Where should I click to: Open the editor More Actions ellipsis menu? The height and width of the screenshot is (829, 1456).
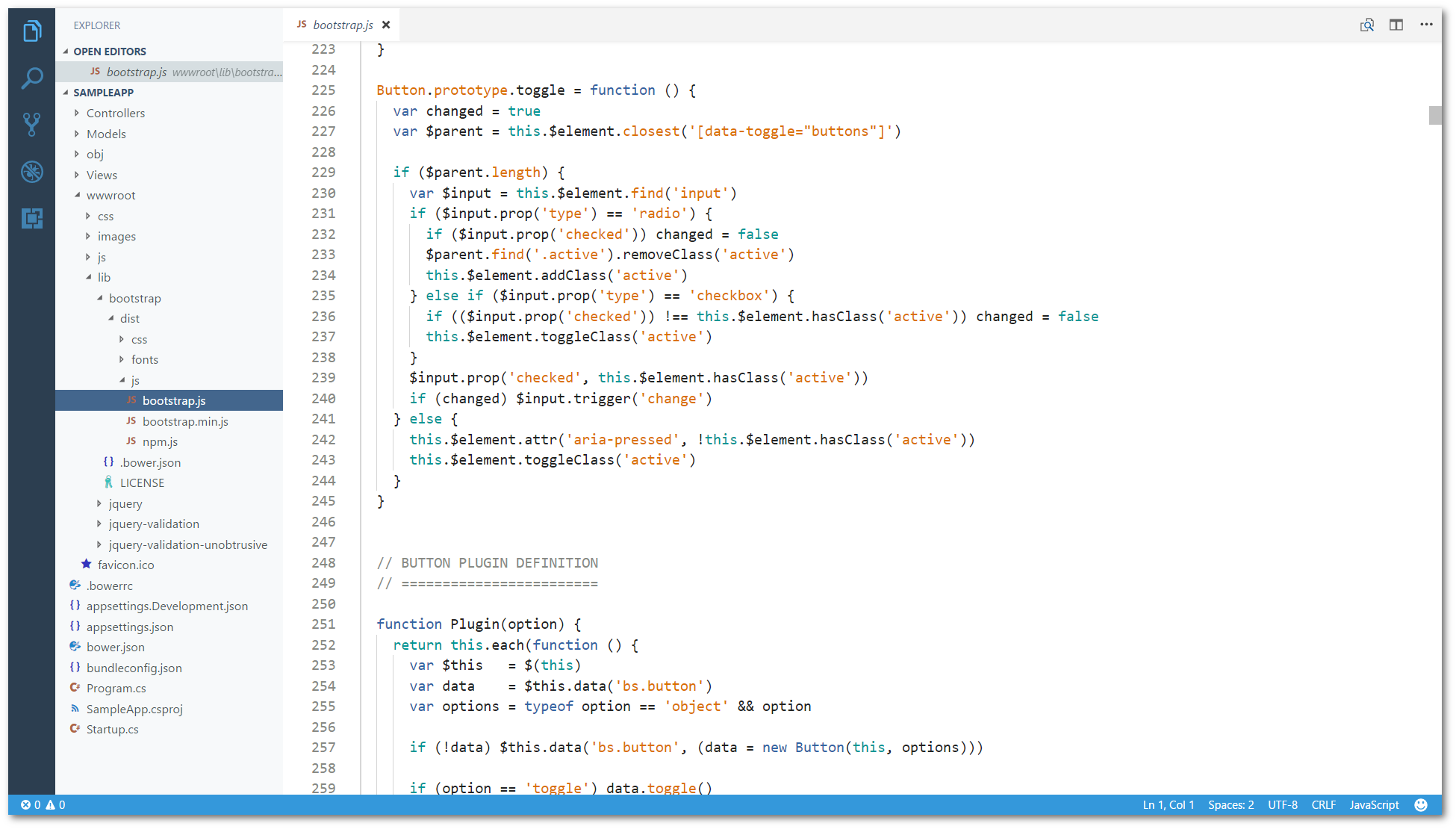[x=1426, y=25]
